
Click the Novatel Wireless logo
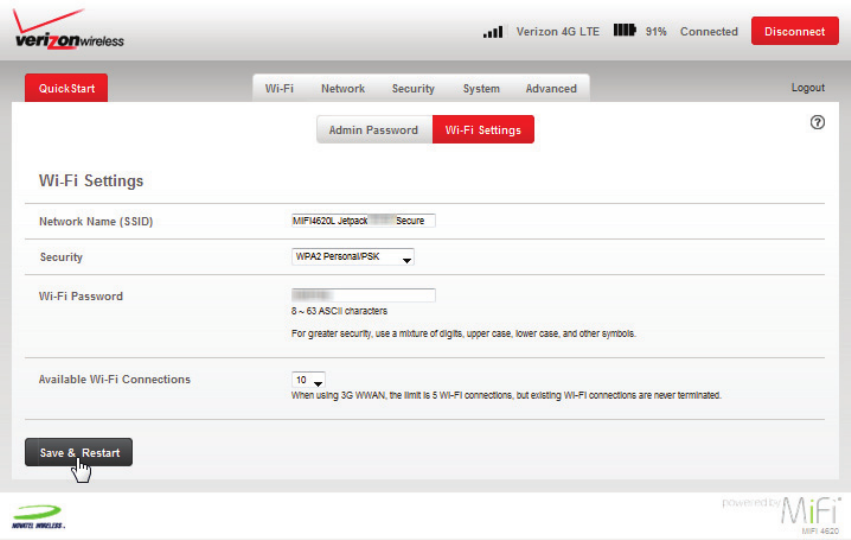coord(38,517)
